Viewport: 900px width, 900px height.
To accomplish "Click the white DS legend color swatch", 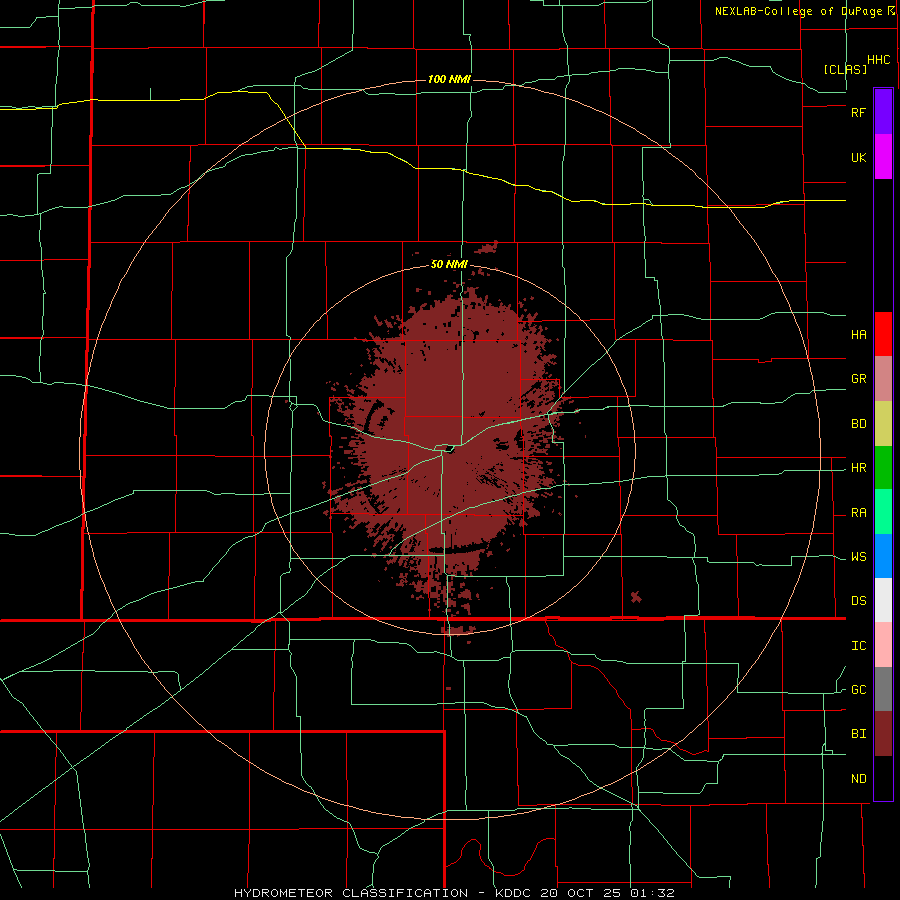I will pos(883,600).
